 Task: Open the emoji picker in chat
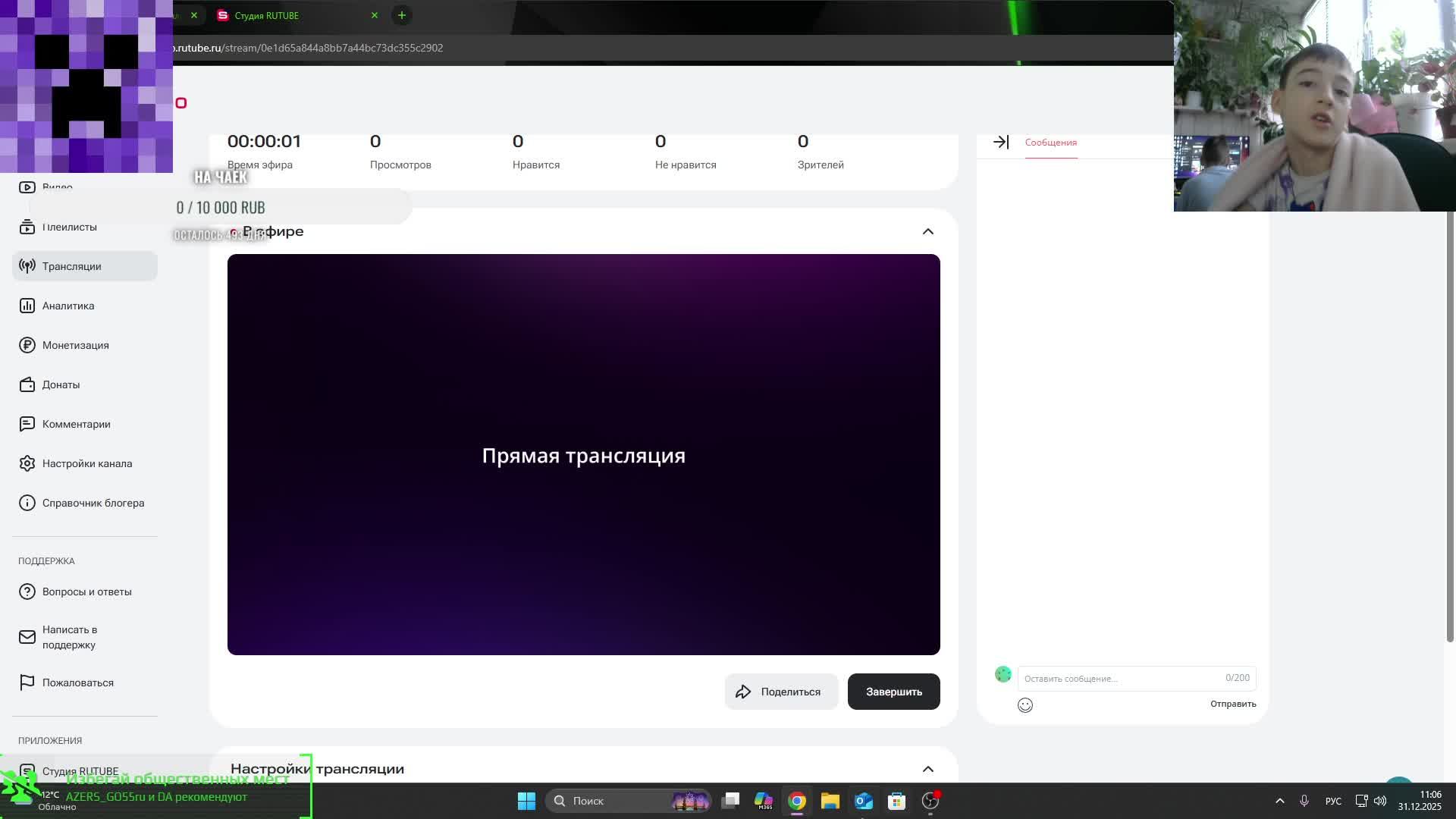(x=1025, y=705)
